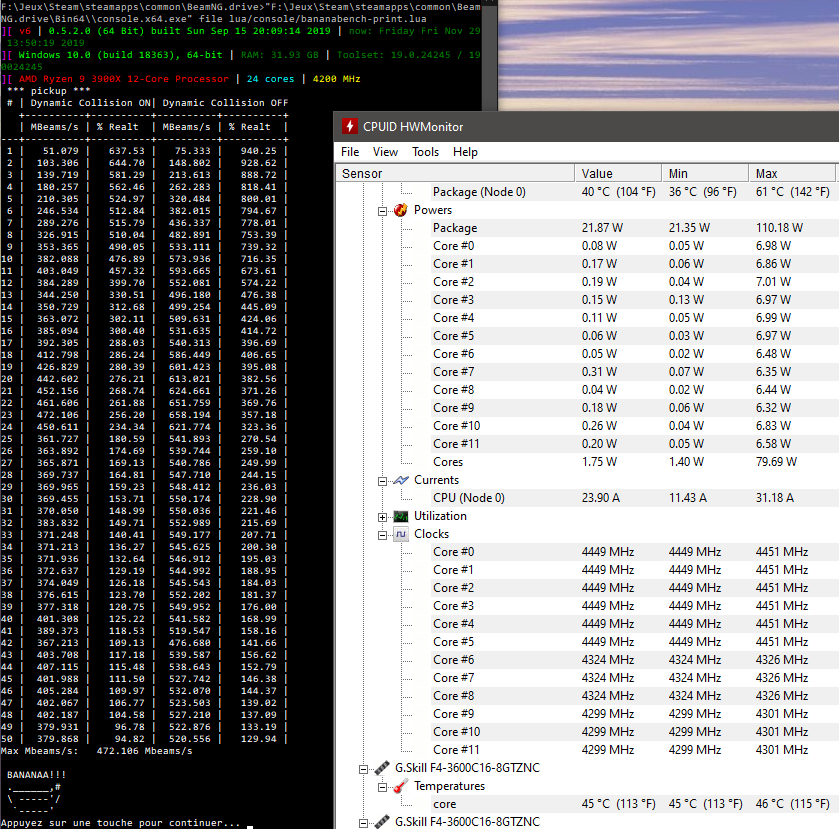
Task: Click the Sensor column header
Action: point(455,173)
